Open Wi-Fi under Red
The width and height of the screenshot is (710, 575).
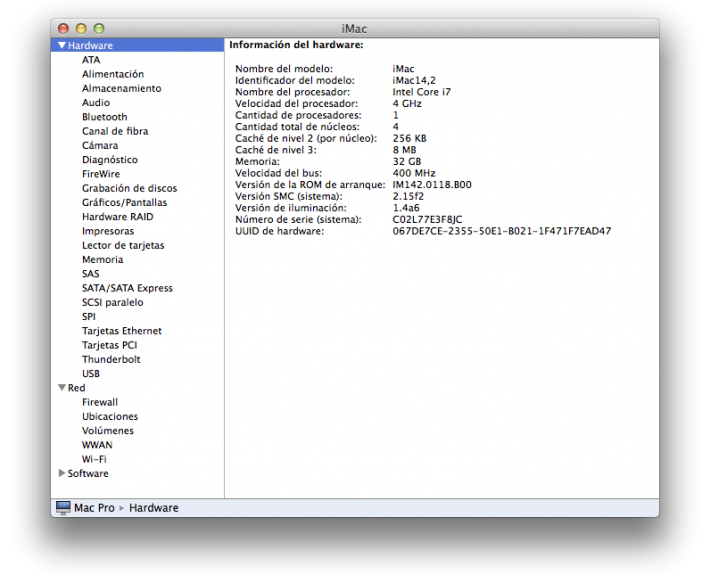coord(94,459)
